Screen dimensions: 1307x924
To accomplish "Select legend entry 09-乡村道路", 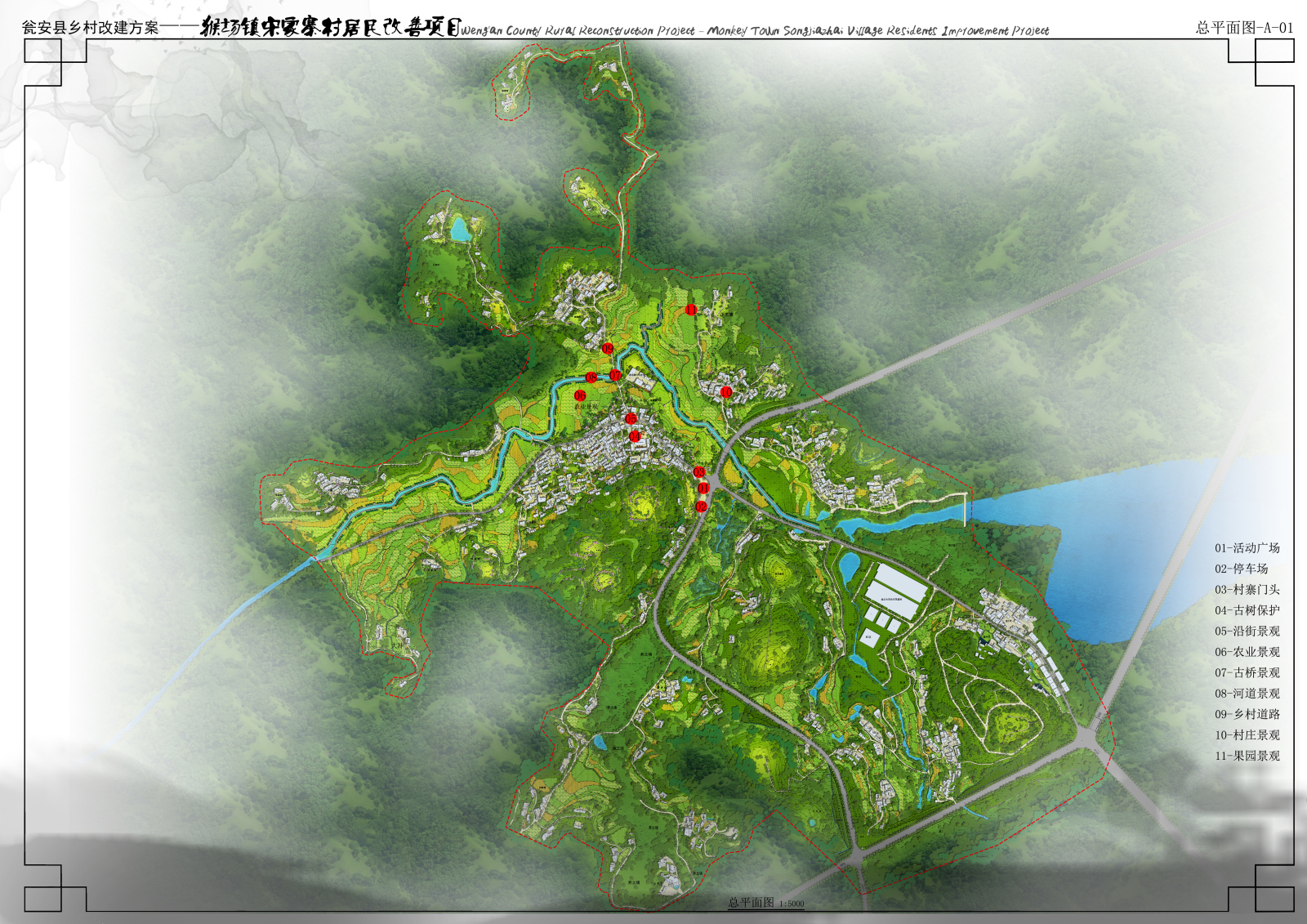I will 1247,714.
